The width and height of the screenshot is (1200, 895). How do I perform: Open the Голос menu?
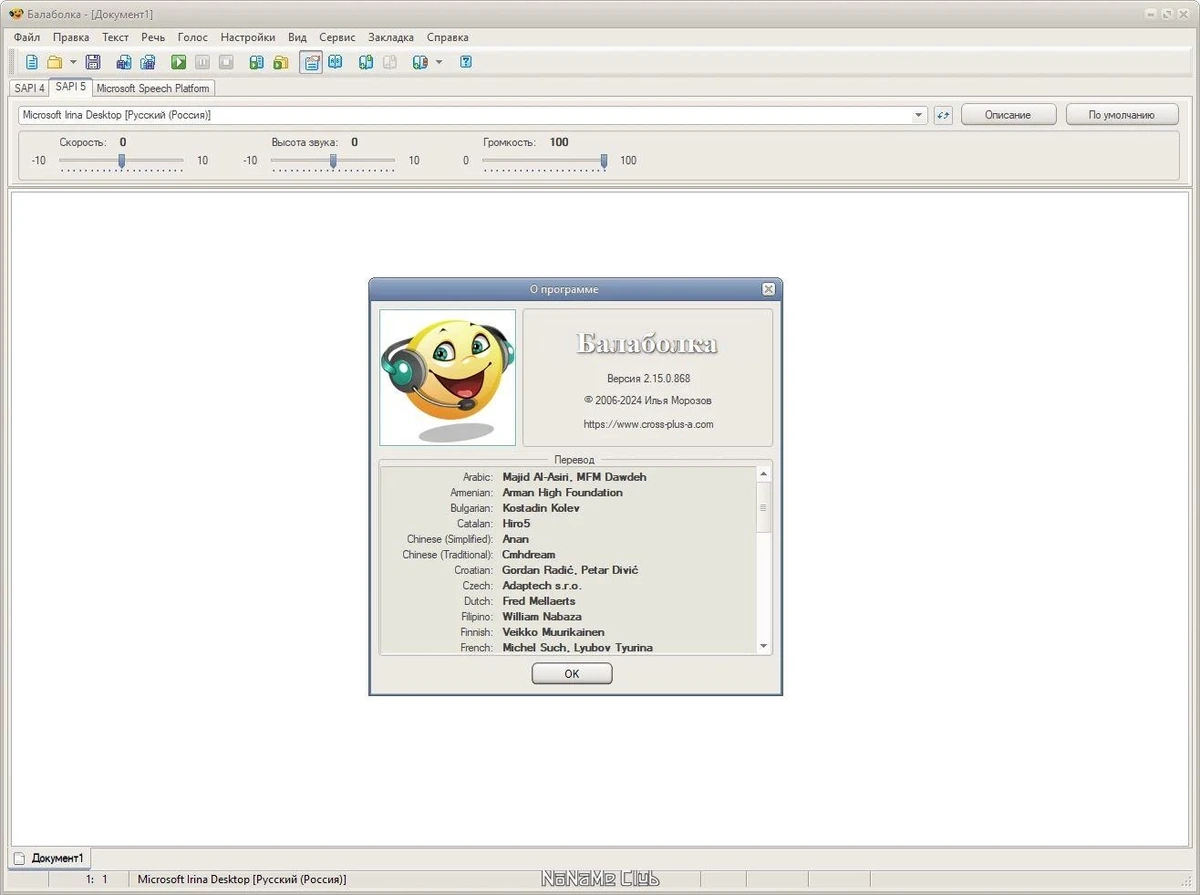(x=193, y=37)
